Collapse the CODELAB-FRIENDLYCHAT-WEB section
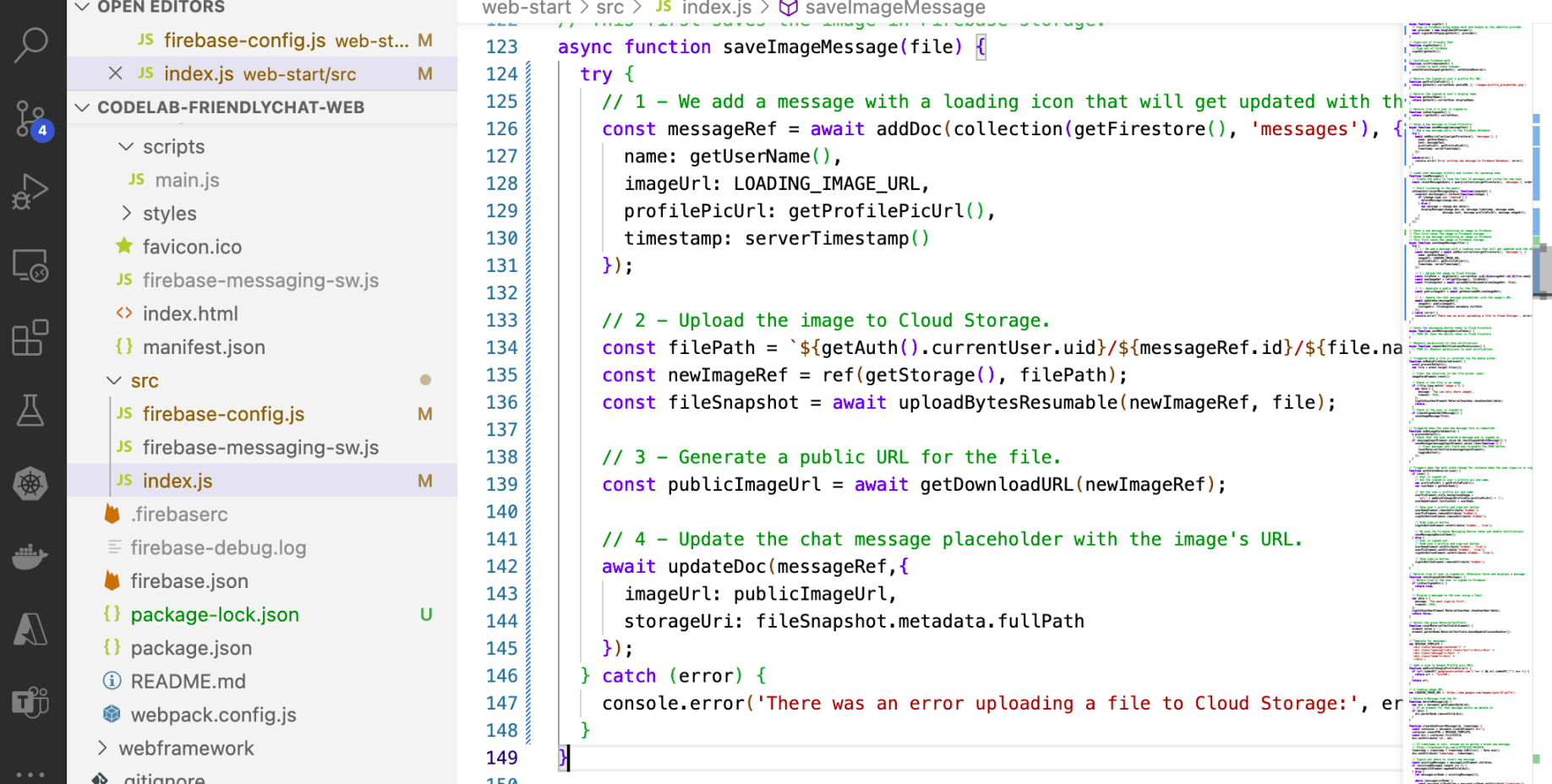Image resolution: width=1552 pixels, height=784 pixels. [82, 107]
